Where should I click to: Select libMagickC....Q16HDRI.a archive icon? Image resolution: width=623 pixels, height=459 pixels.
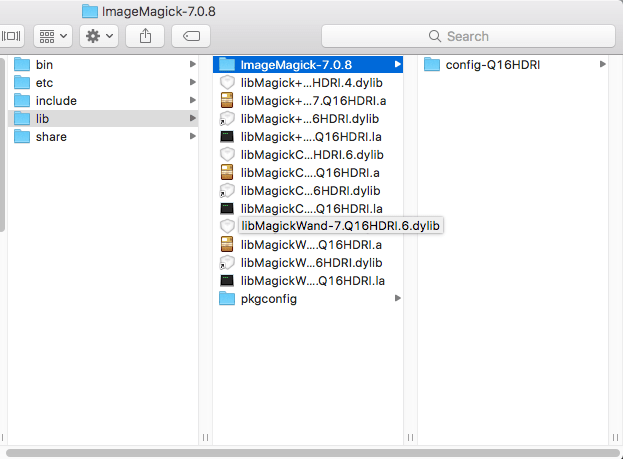227,172
